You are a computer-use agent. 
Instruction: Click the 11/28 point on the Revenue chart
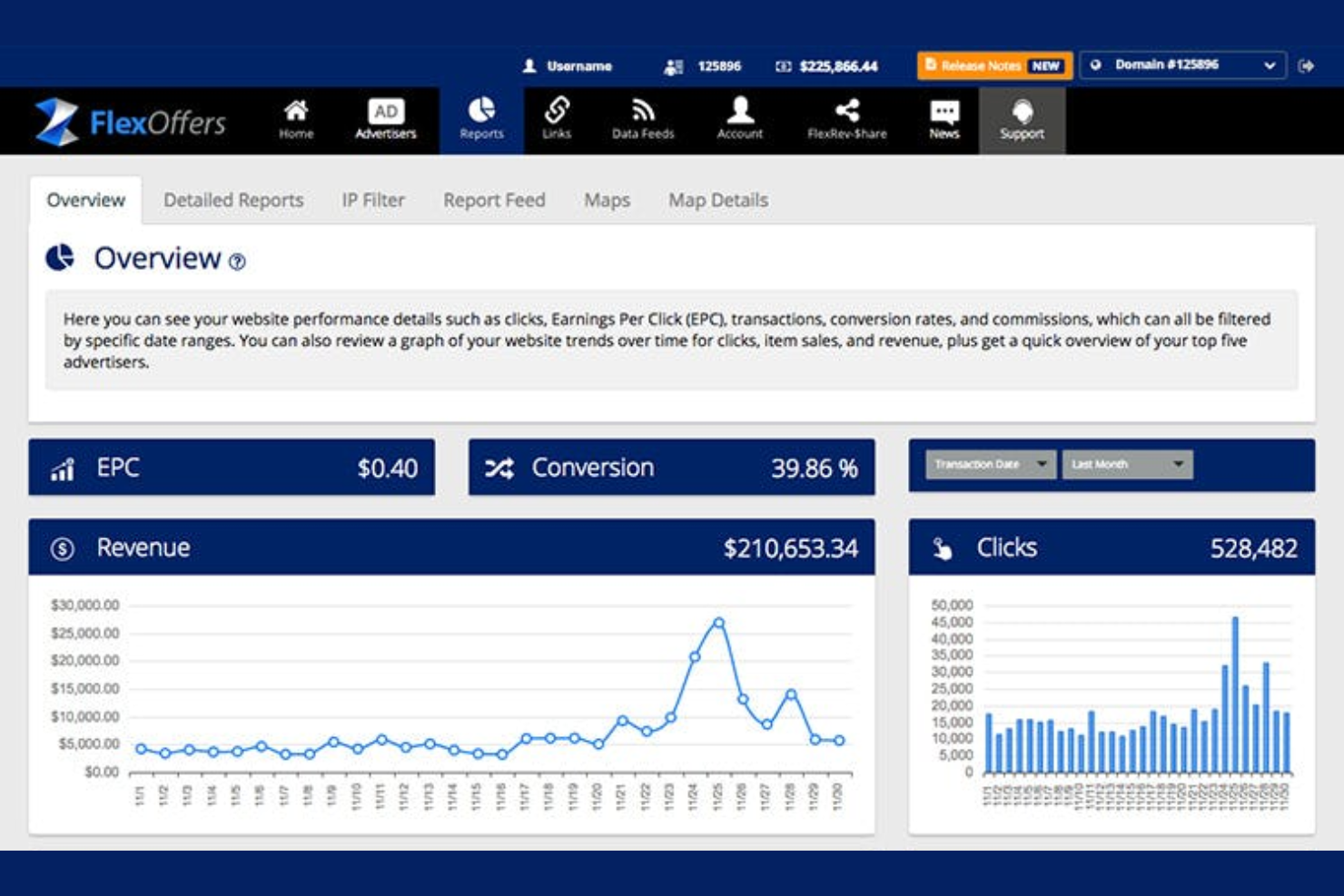pyautogui.click(x=791, y=694)
